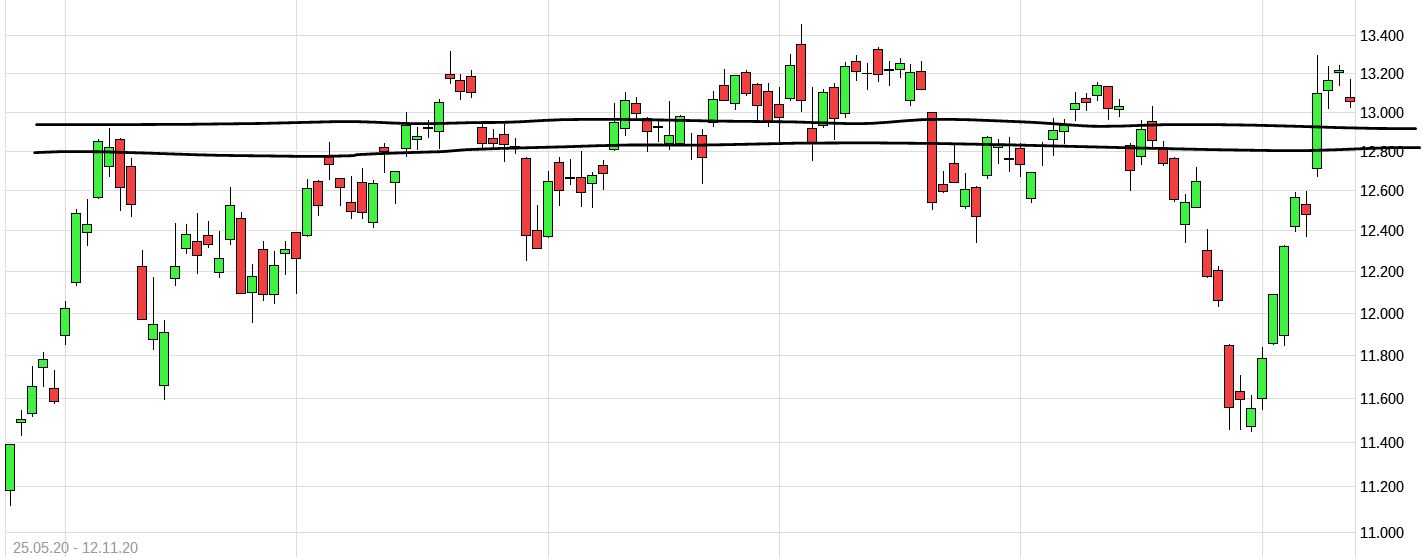Click the red candle with wick above 13.400
1423x557 pixels.
click(x=801, y=72)
